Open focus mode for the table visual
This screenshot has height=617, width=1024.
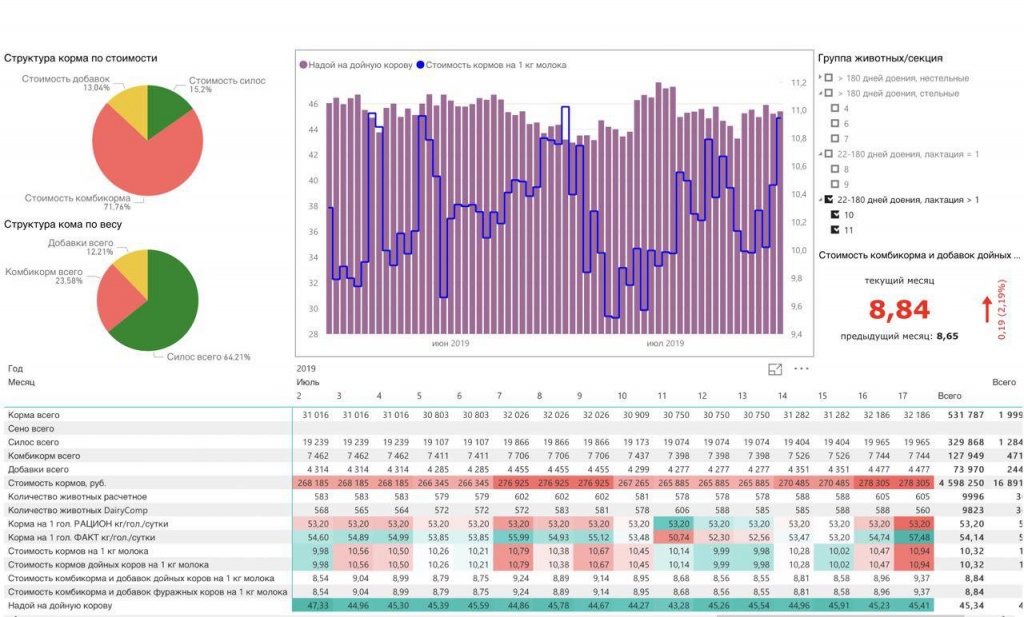775,370
